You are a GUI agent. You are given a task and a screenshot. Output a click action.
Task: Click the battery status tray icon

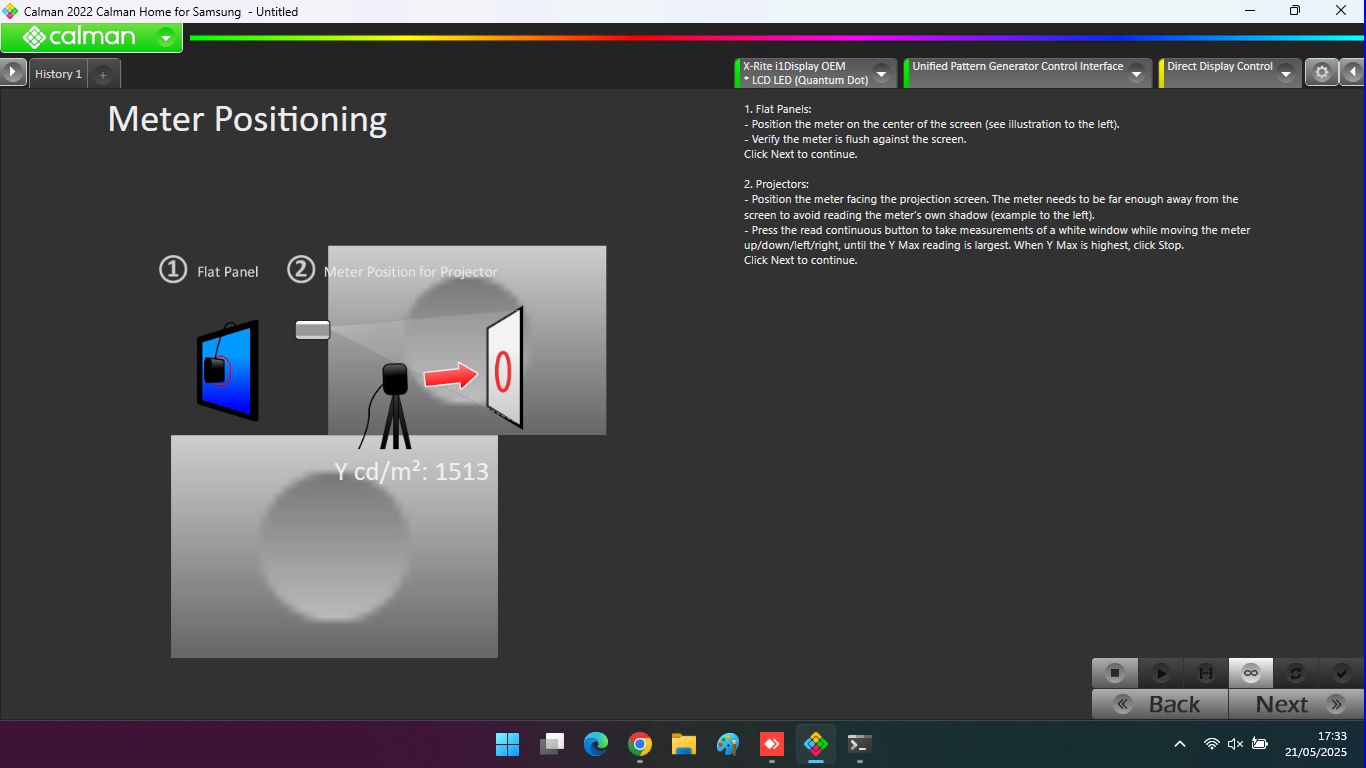coord(1260,744)
